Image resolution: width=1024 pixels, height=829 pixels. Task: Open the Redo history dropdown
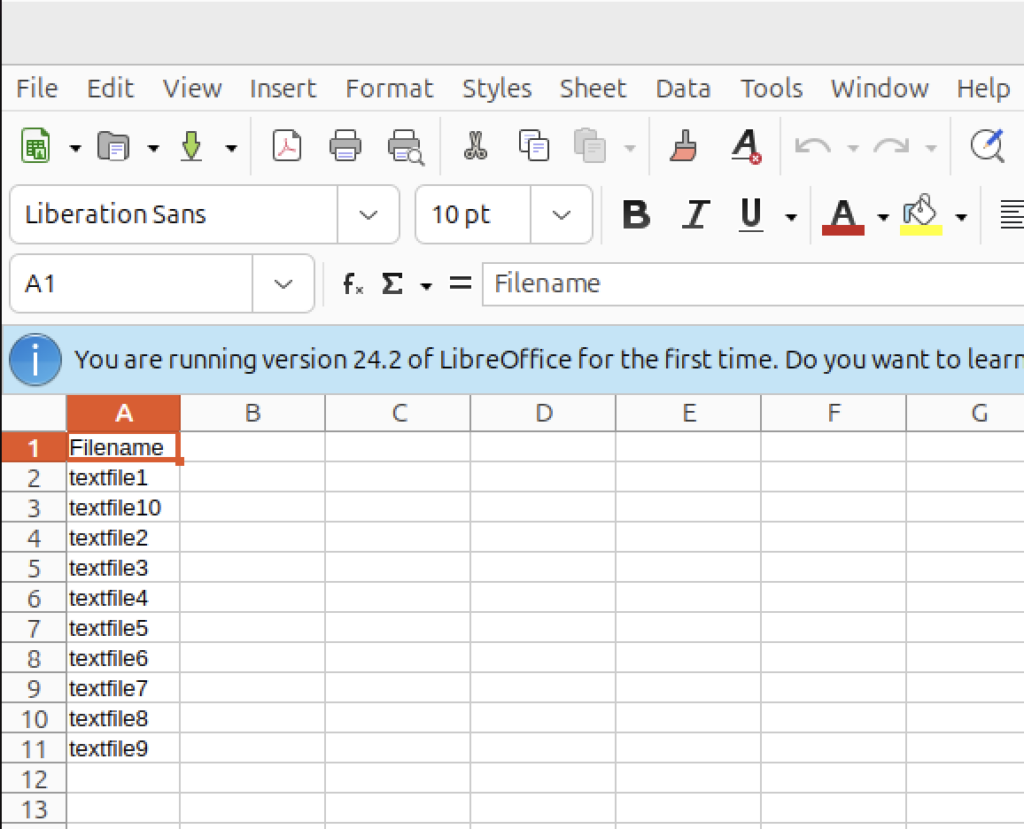[x=931, y=148]
